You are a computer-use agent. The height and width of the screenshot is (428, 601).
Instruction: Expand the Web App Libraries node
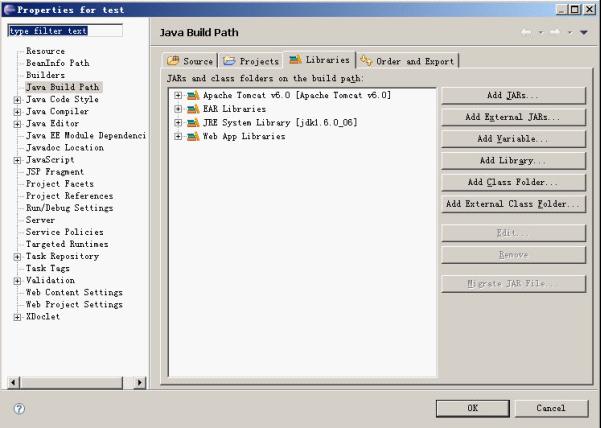tap(178, 136)
